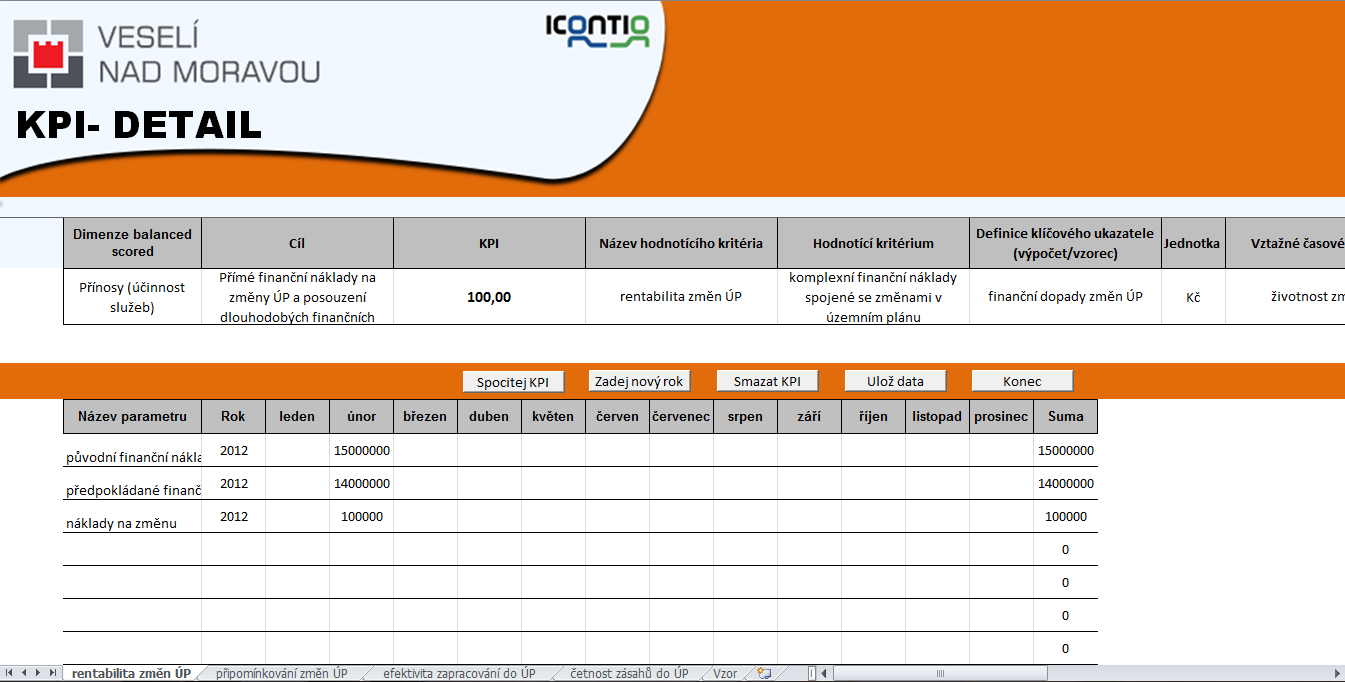Open the Vzor sheet tab
The height and width of the screenshot is (682, 1345).
[725, 673]
